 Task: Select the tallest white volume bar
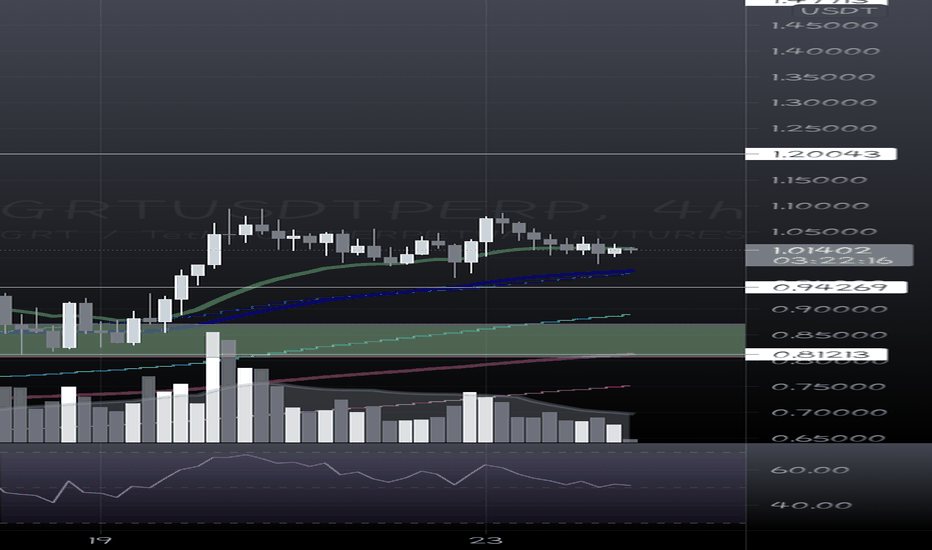point(212,387)
